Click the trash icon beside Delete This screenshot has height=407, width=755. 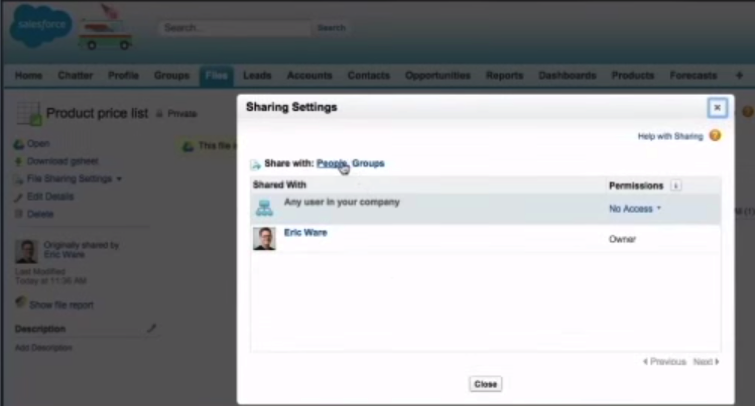click(x=19, y=214)
